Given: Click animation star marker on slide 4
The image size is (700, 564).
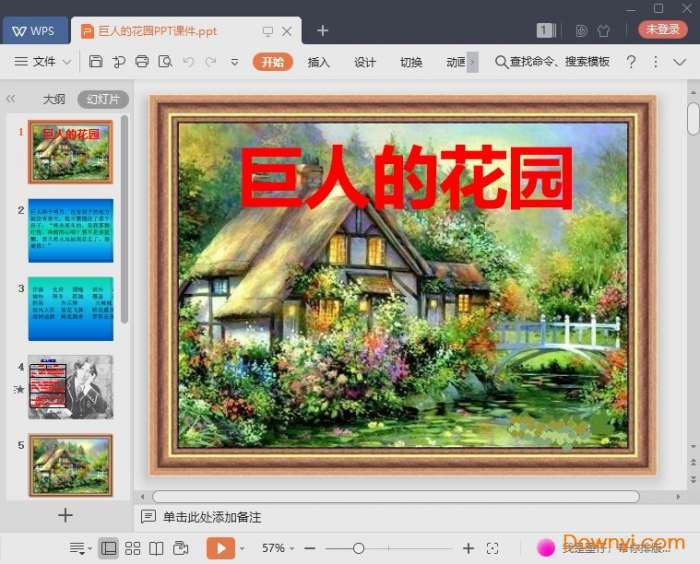Looking at the screenshot, I should click(19, 389).
